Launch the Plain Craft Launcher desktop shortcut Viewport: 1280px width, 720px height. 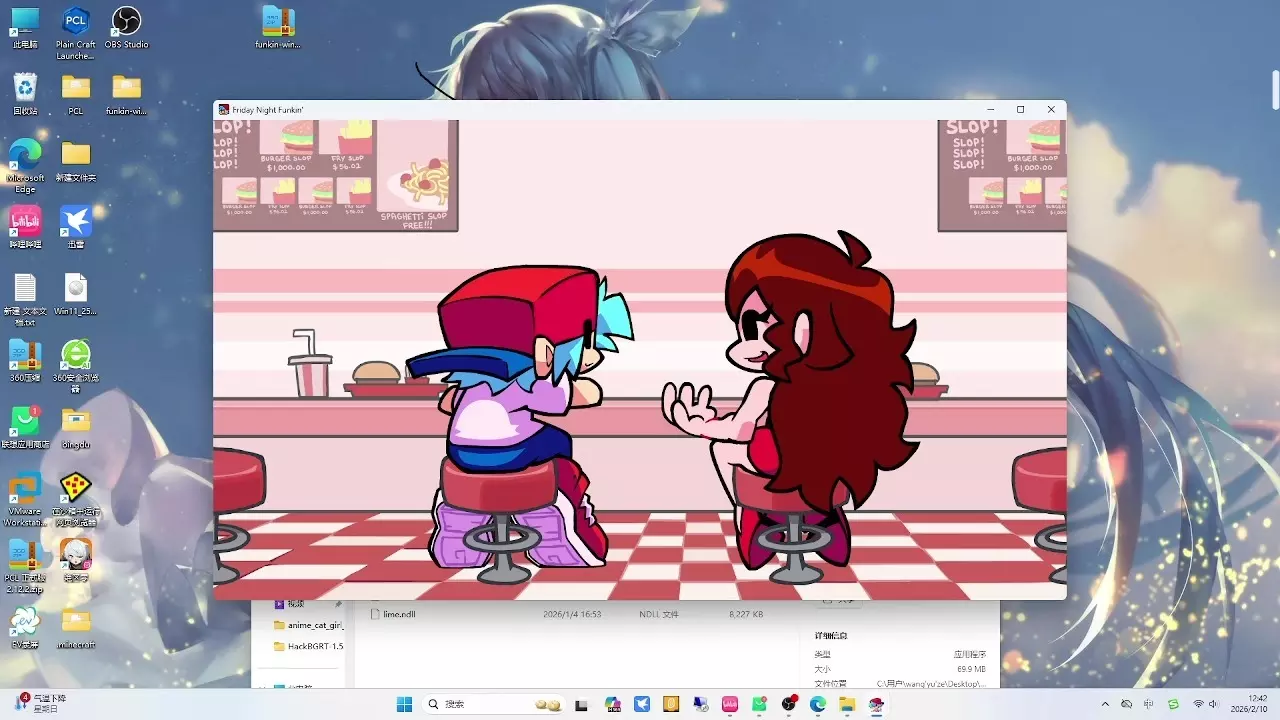point(76,33)
